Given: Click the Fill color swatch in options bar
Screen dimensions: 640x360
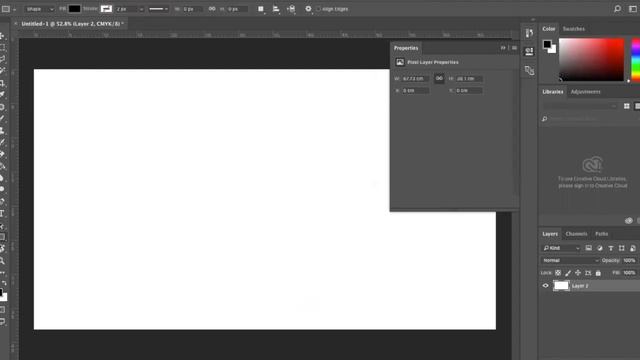Looking at the screenshot, I should coord(74,9).
